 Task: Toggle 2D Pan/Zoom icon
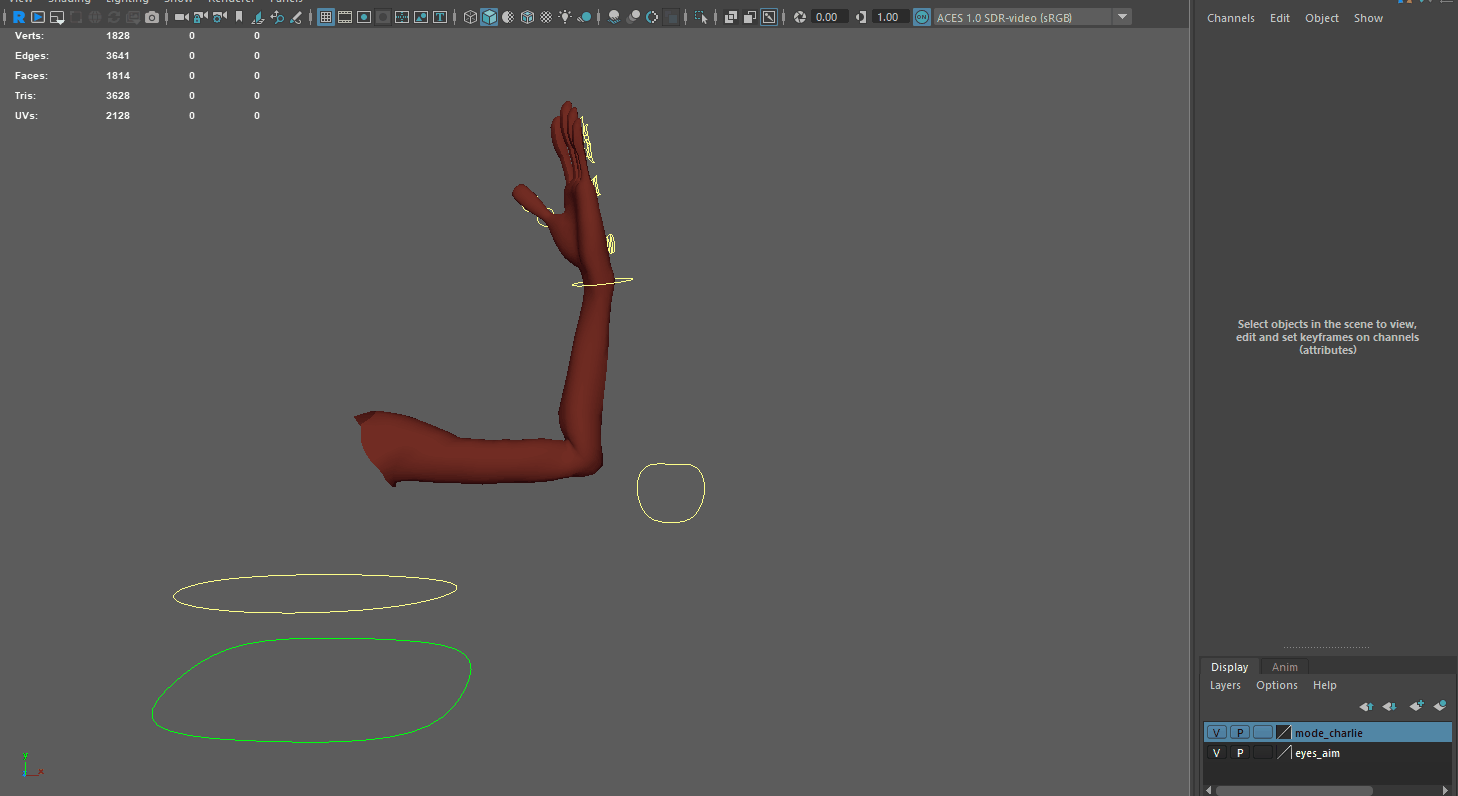tap(278, 17)
